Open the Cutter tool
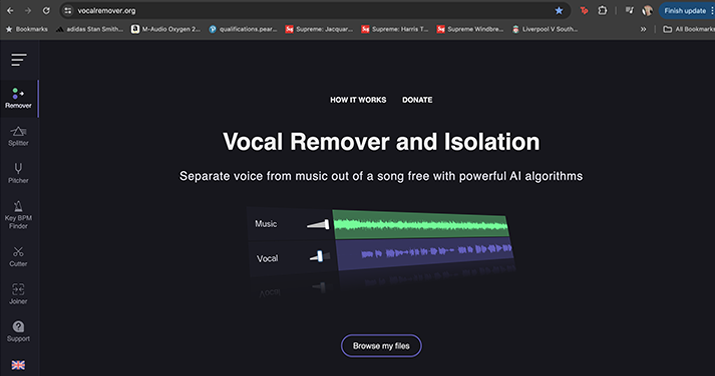The width and height of the screenshot is (715, 376). [x=18, y=257]
